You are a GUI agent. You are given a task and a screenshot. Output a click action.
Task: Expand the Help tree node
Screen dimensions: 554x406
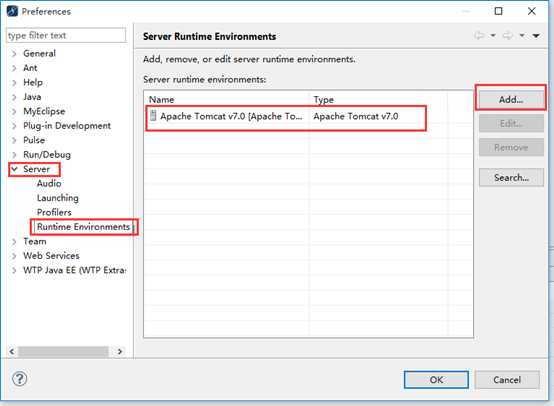point(14,83)
